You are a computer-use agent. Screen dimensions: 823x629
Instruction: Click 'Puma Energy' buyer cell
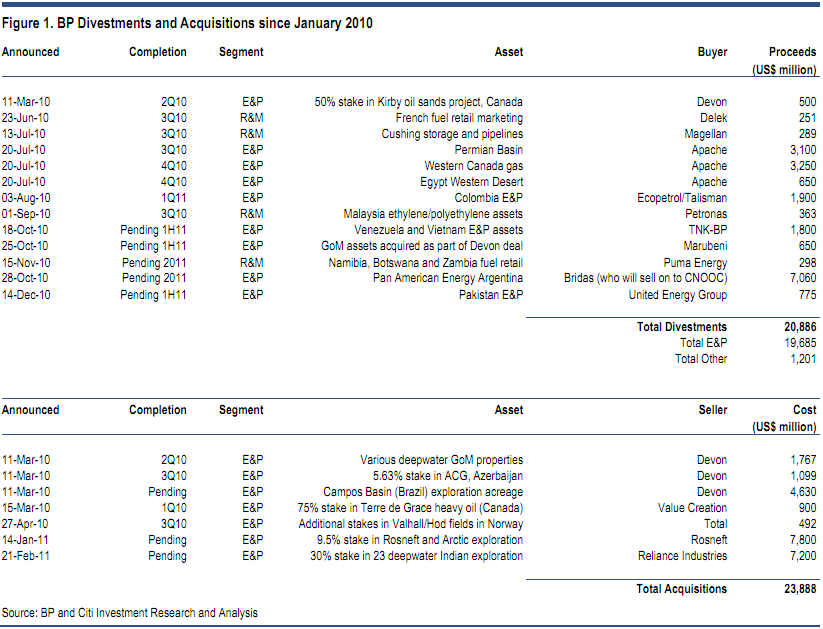point(695,263)
